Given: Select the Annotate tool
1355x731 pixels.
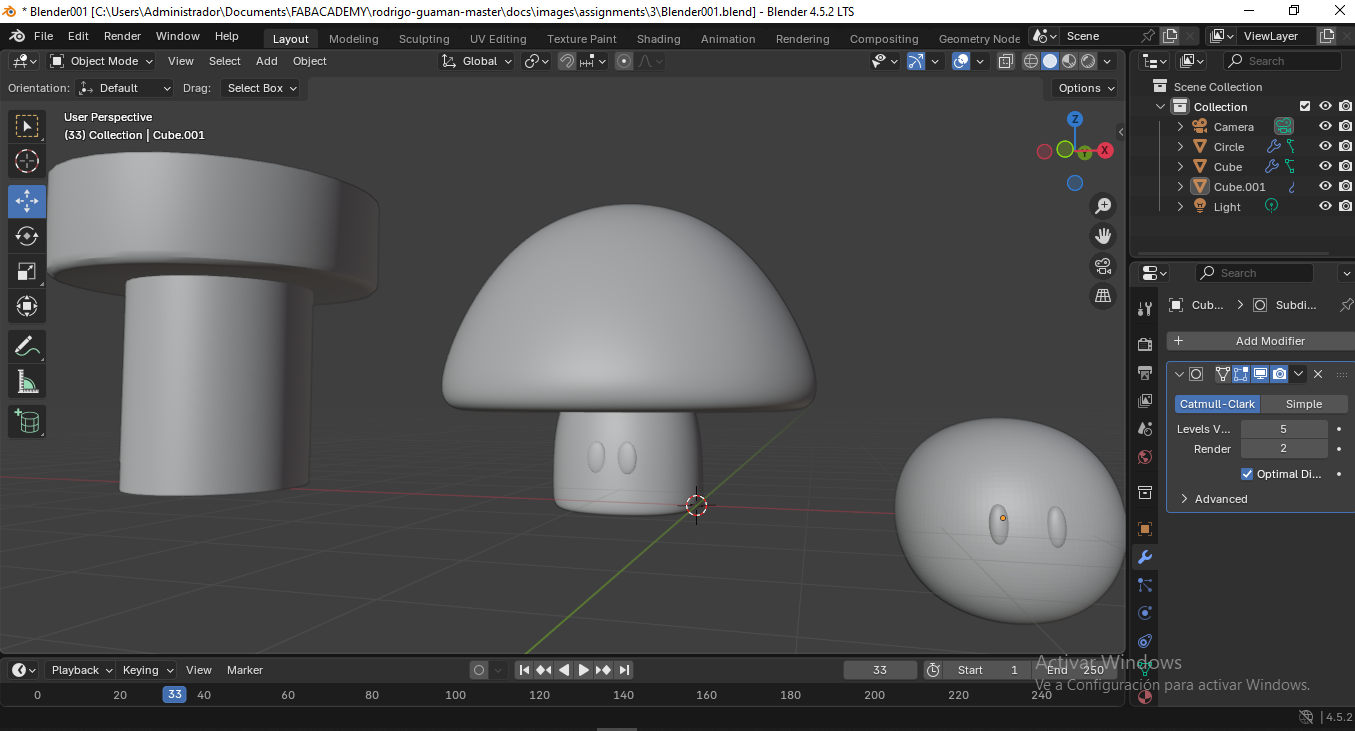Looking at the screenshot, I should tap(26, 346).
